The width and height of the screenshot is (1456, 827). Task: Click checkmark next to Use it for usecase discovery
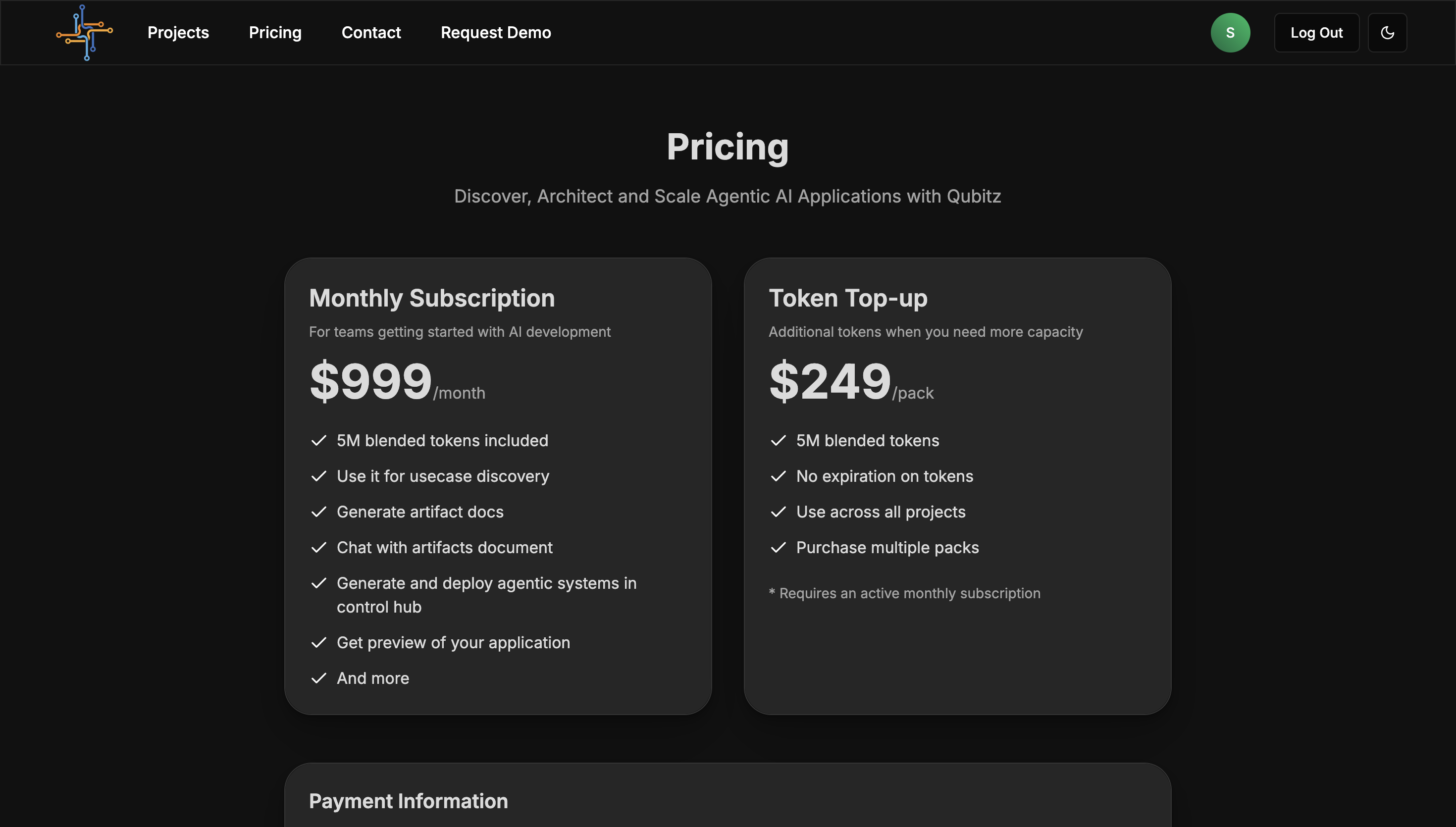(x=318, y=476)
